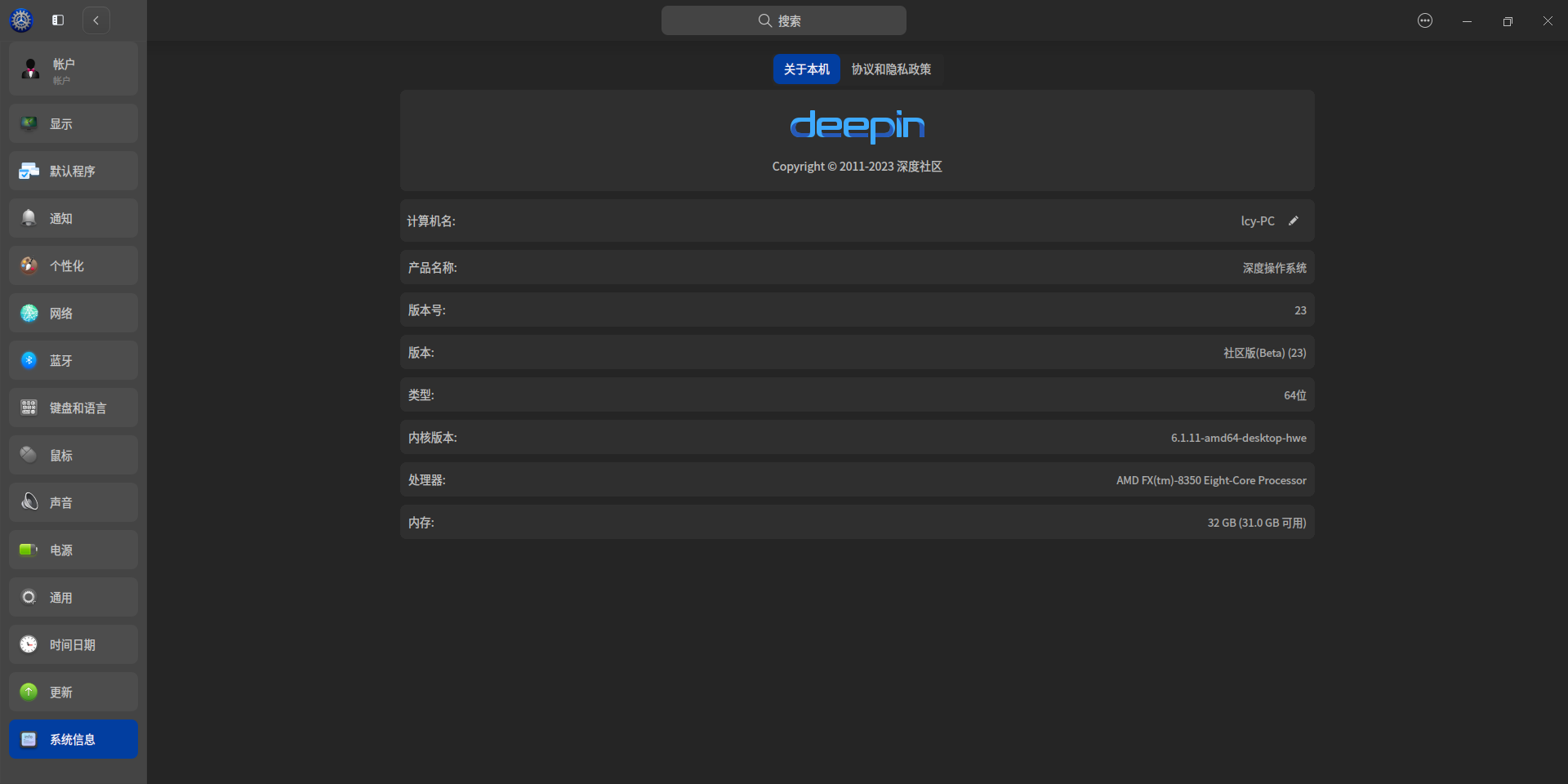Maximize the control center window
The width and height of the screenshot is (1568, 784).
pos(1508,20)
